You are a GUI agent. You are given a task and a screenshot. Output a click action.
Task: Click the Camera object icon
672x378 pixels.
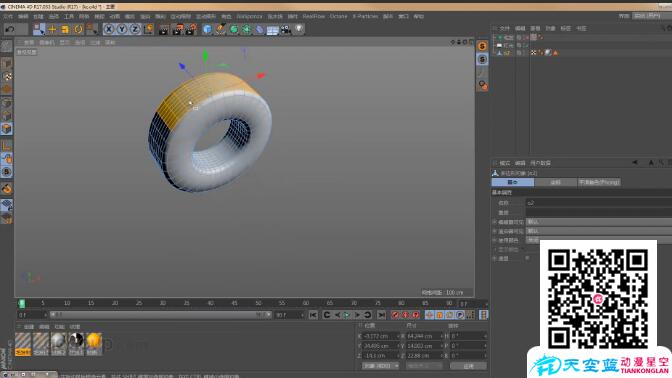(x=285, y=29)
